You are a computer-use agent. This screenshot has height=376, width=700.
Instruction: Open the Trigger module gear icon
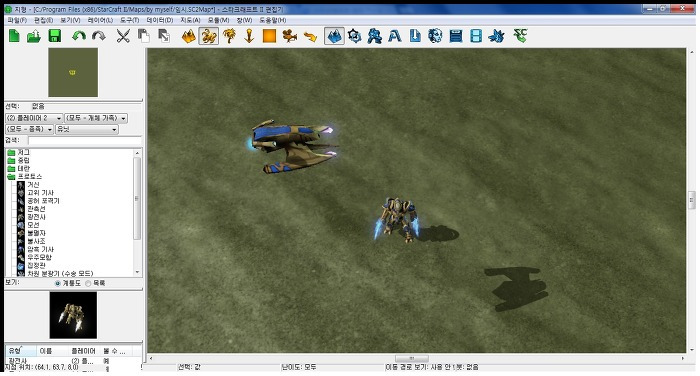354,36
